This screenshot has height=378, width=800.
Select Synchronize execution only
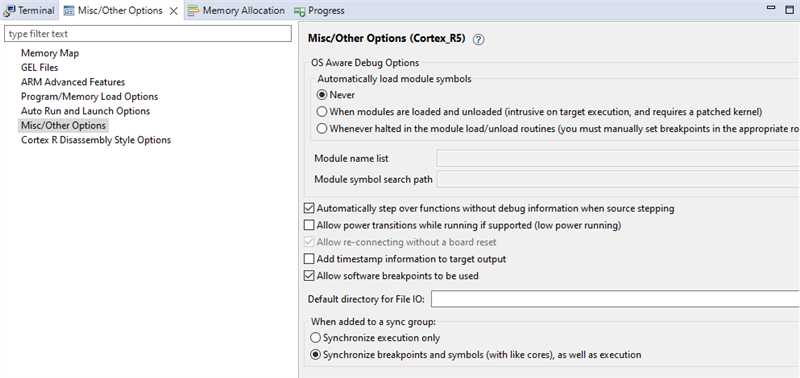[315, 338]
